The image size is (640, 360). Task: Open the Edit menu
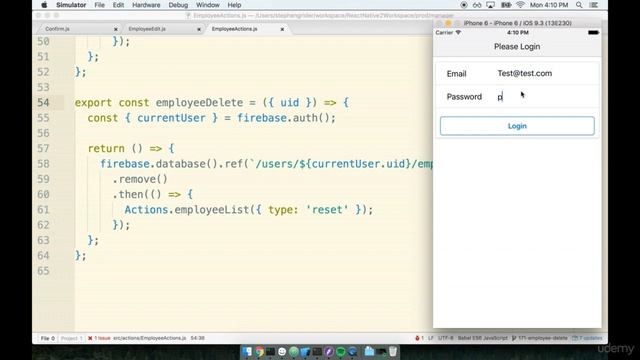(118, 5)
